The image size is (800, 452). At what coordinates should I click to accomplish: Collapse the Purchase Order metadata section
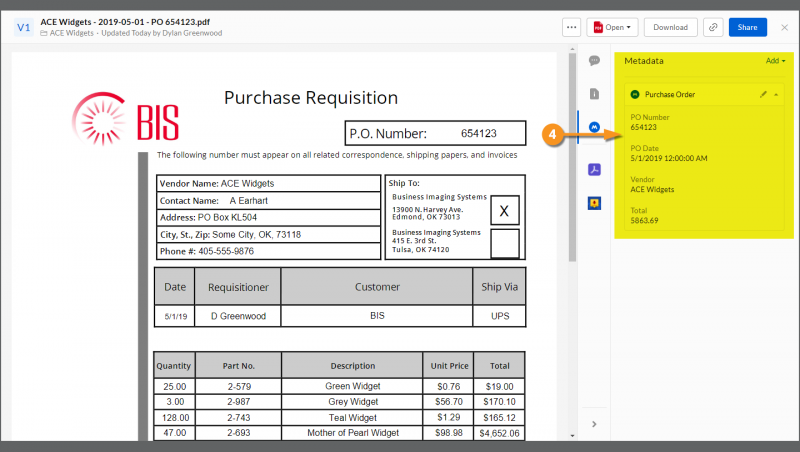777,94
